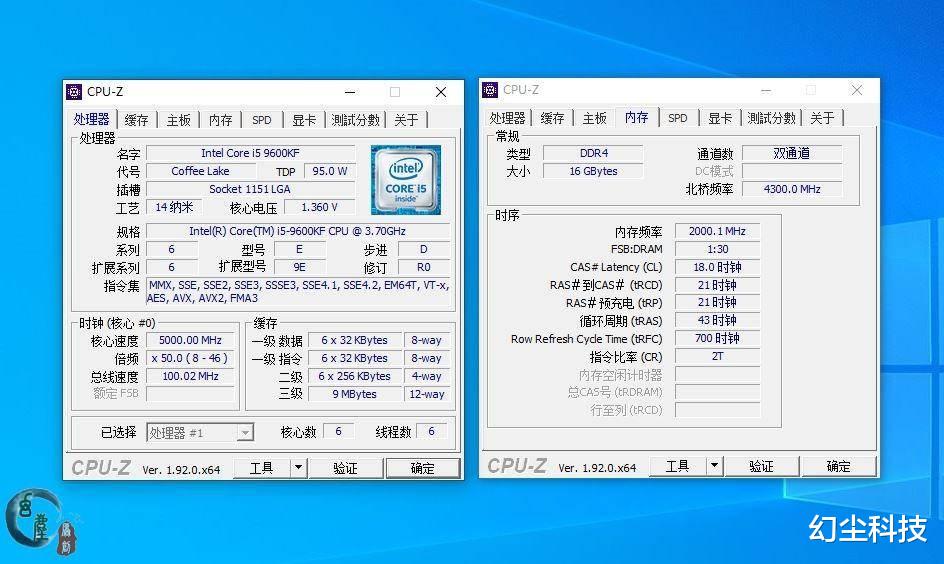Click the x 50.0 ( 8 - 46 ) multiplier value
The height and width of the screenshot is (564, 944).
[x=190, y=358]
